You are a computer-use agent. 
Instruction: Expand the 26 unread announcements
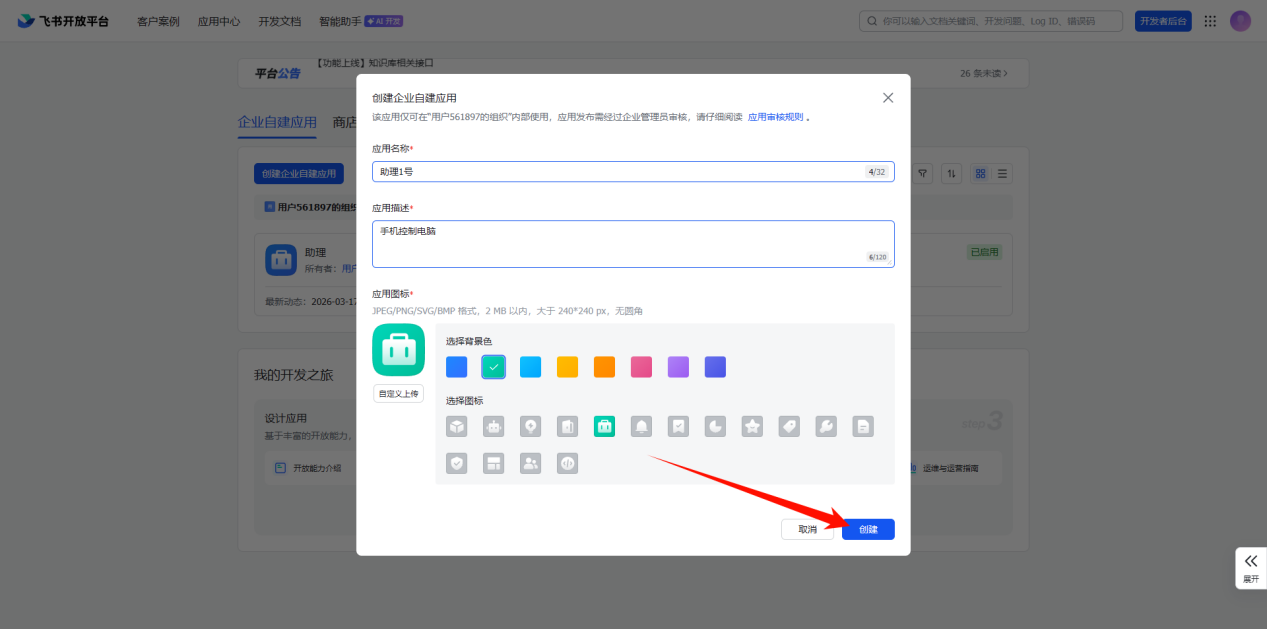point(984,73)
